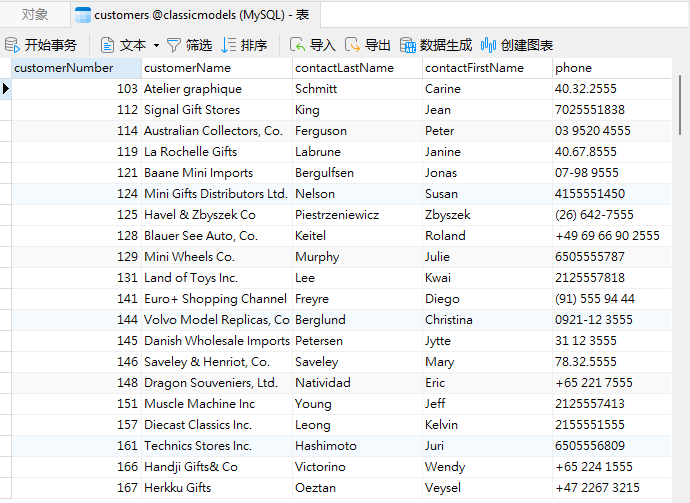
Task: Click the table icon on the customers tab
Action: pyautogui.click(x=83, y=15)
